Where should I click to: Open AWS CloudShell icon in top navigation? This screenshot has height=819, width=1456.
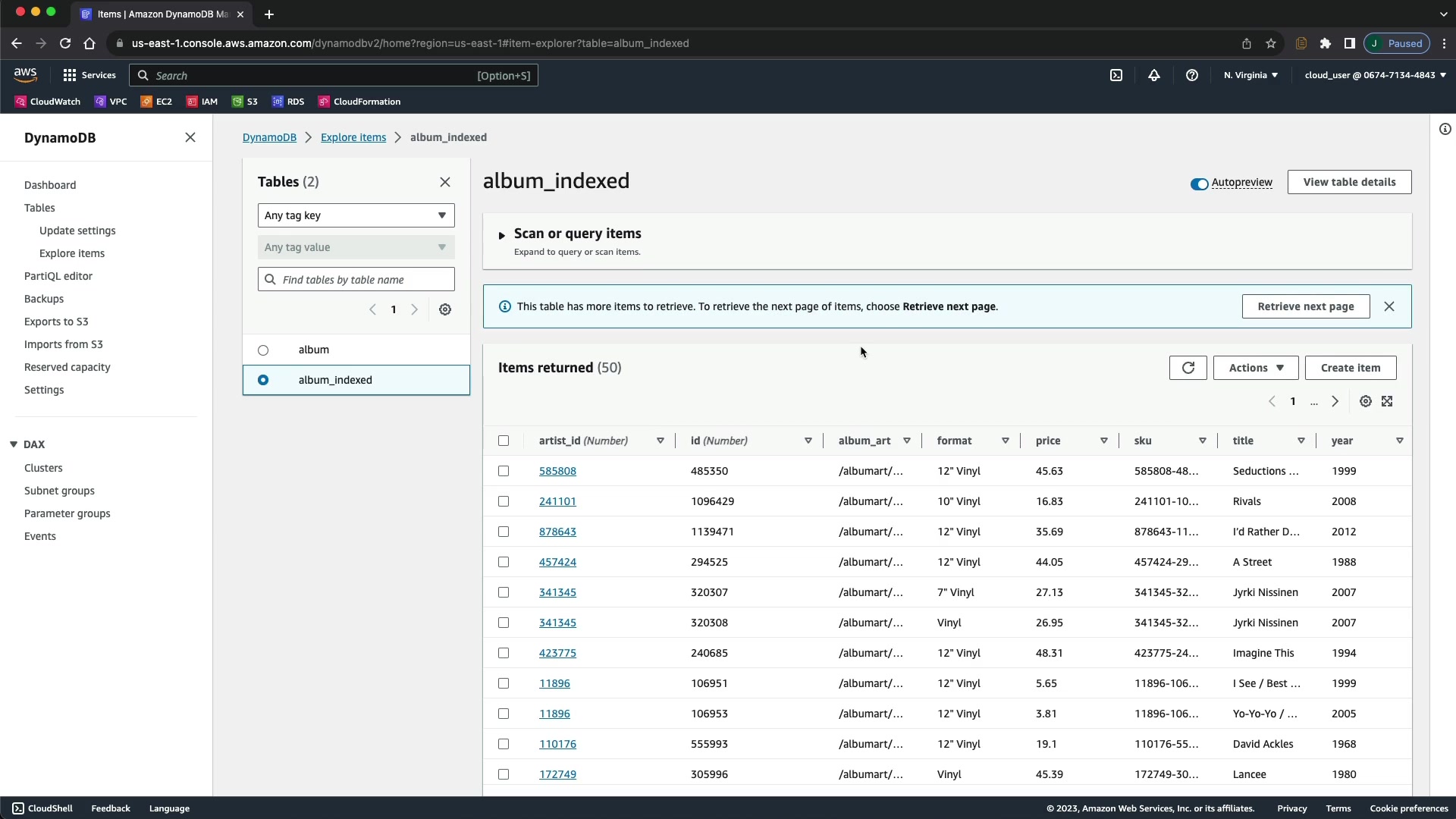(1116, 75)
